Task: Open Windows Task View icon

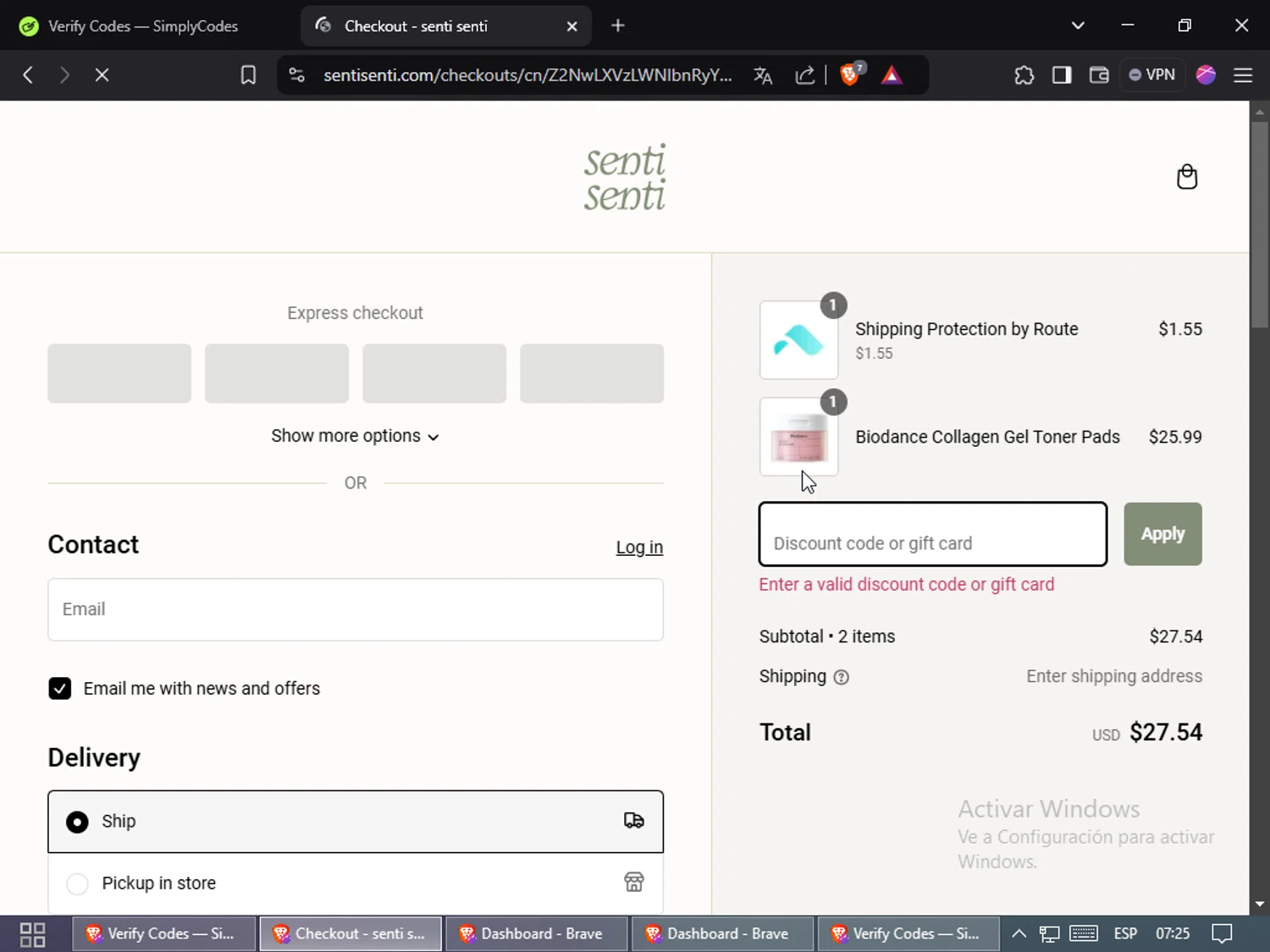Action: [x=32, y=934]
